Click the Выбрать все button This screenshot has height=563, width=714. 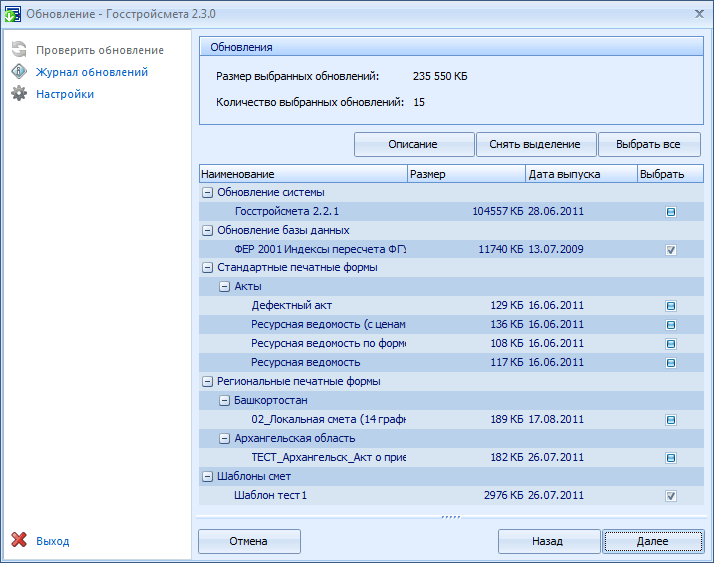click(x=649, y=144)
